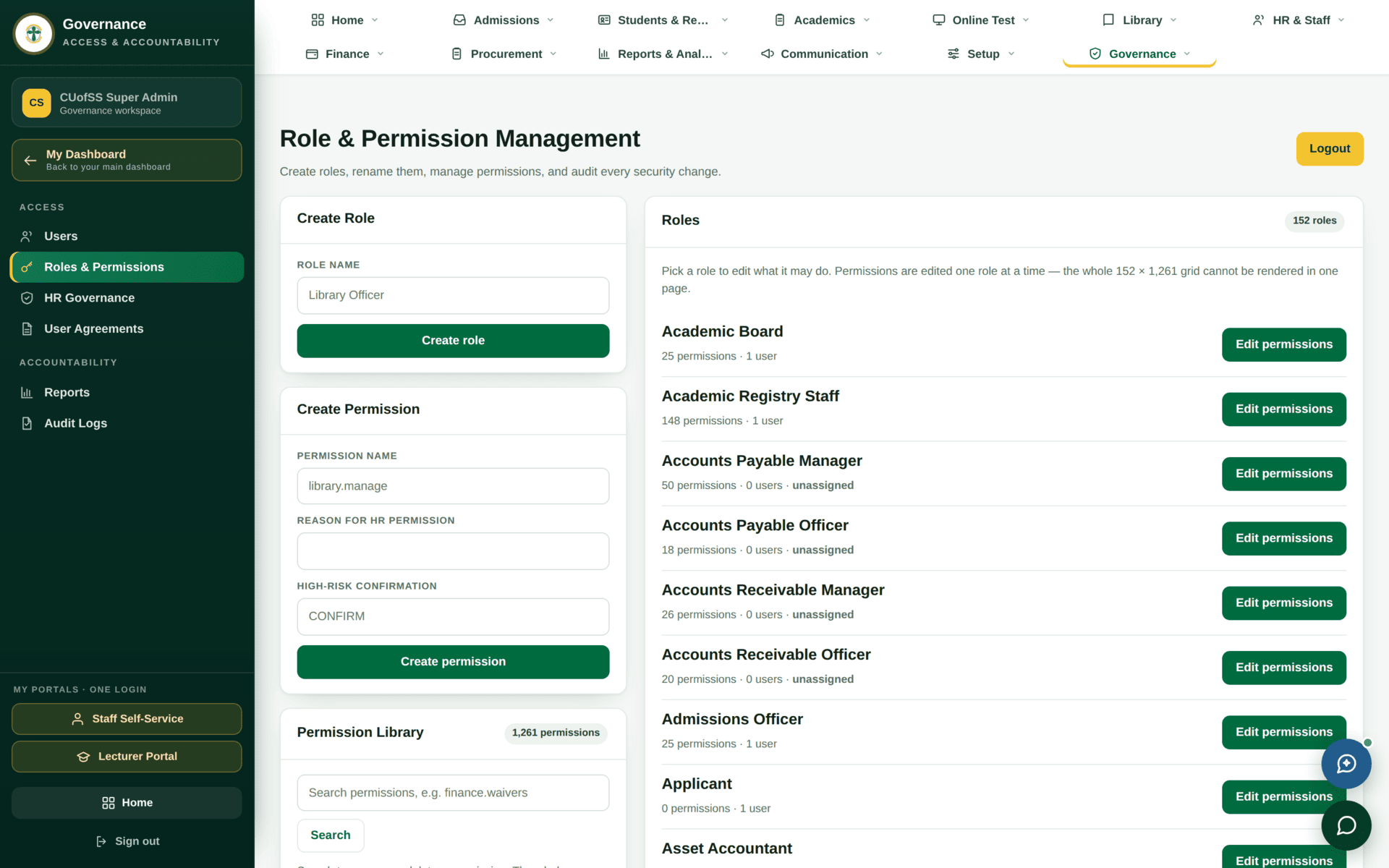This screenshot has height=868, width=1389.
Task: Click the person icon on Staff Self-Service
Action: [x=77, y=719]
